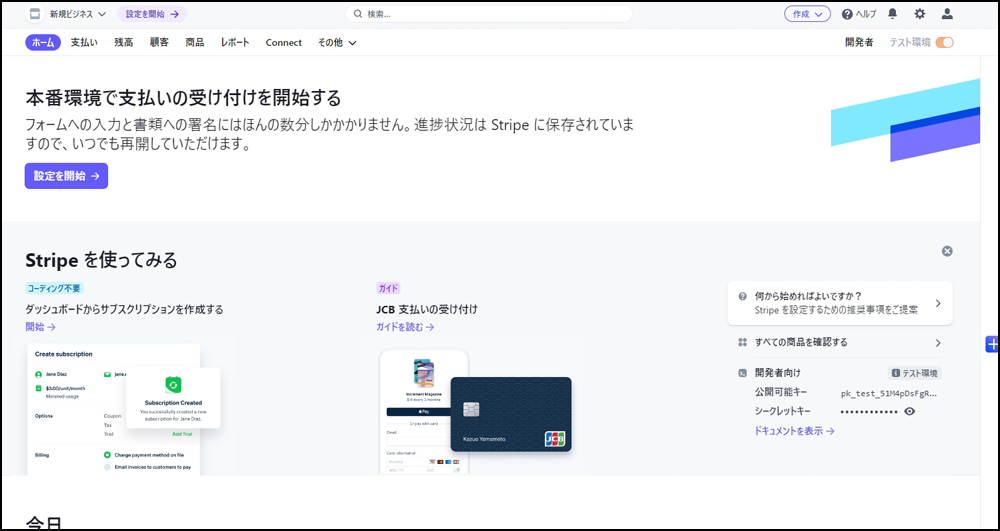Dismiss the Stripe を使ってみる section
This screenshot has height=531, width=1000.
(x=947, y=251)
